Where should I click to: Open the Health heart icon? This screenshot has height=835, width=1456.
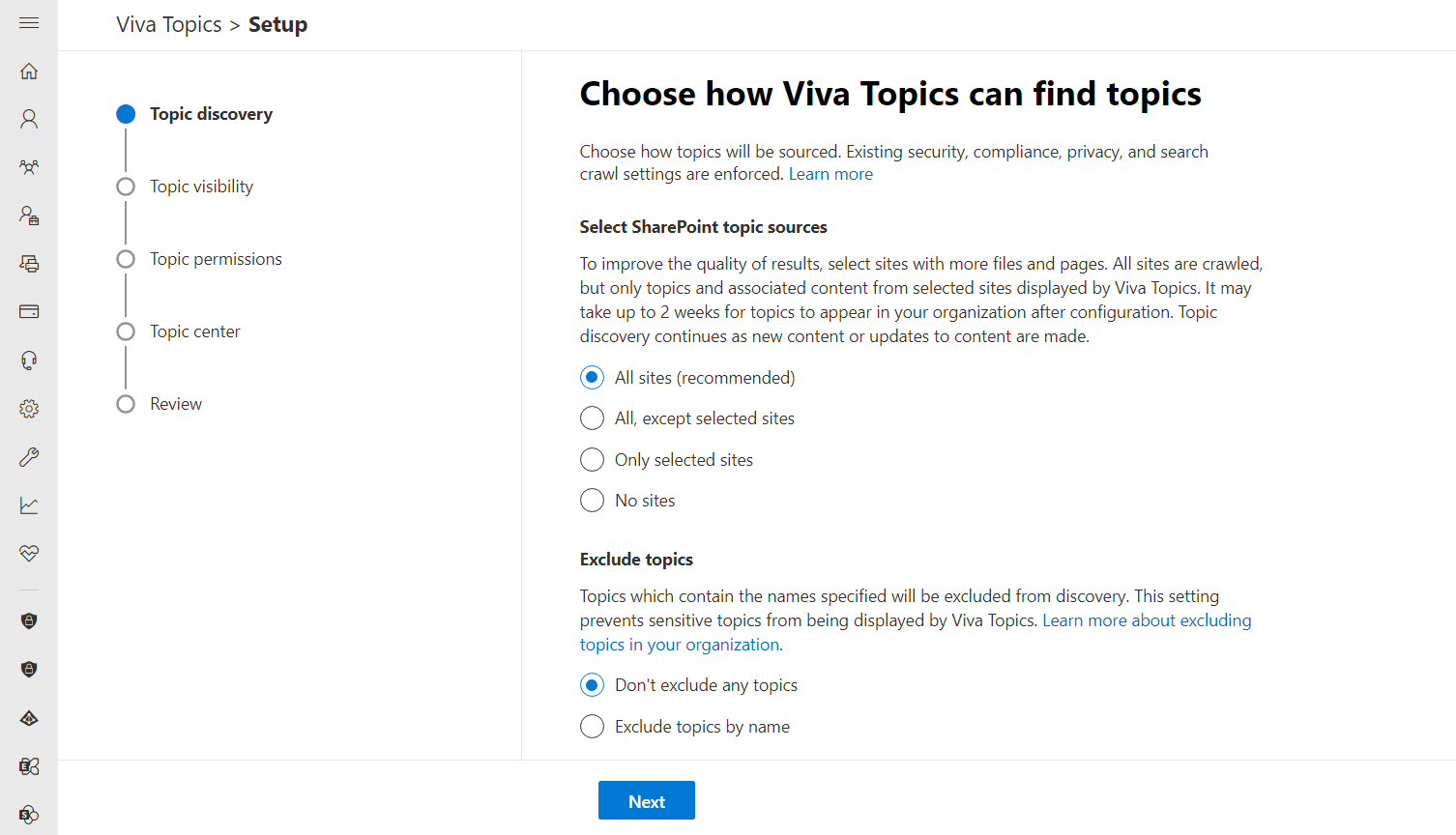point(29,554)
